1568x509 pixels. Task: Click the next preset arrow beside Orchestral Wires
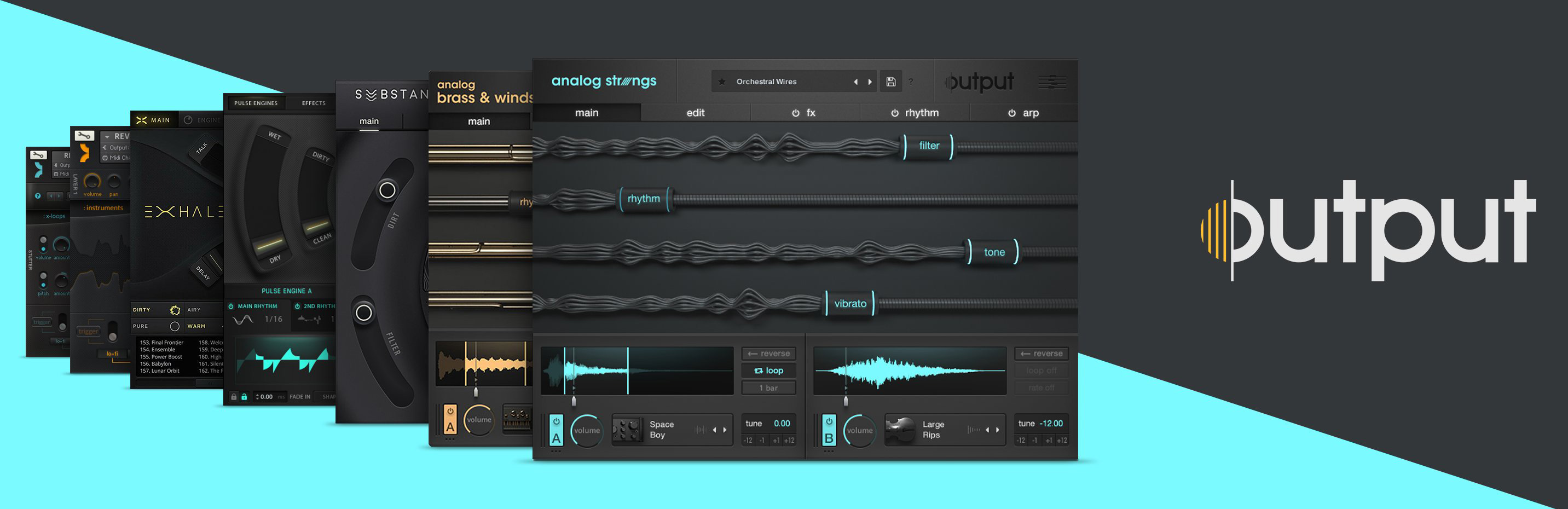(870, 81)
